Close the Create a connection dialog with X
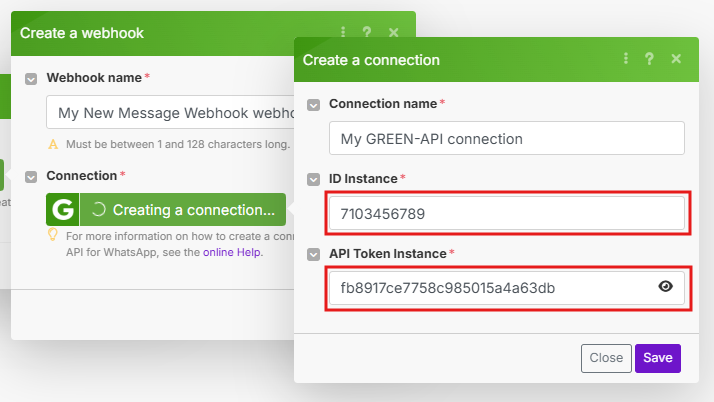 [676, 59]
